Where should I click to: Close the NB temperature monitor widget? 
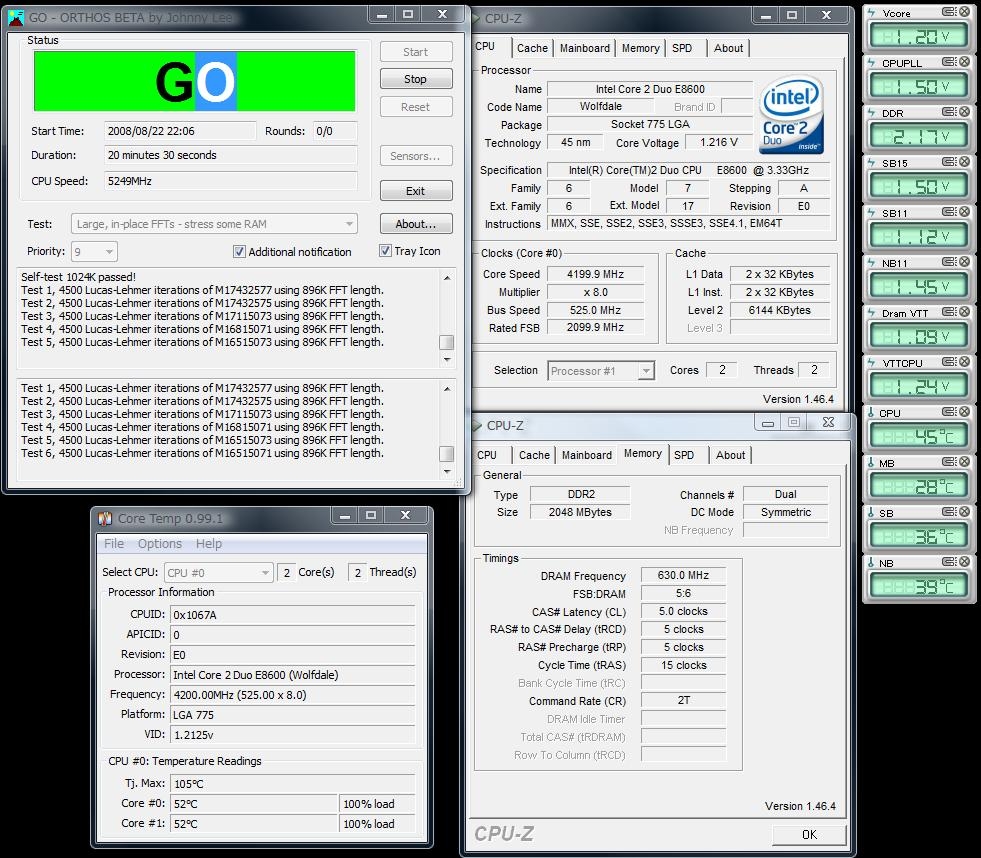964,563
